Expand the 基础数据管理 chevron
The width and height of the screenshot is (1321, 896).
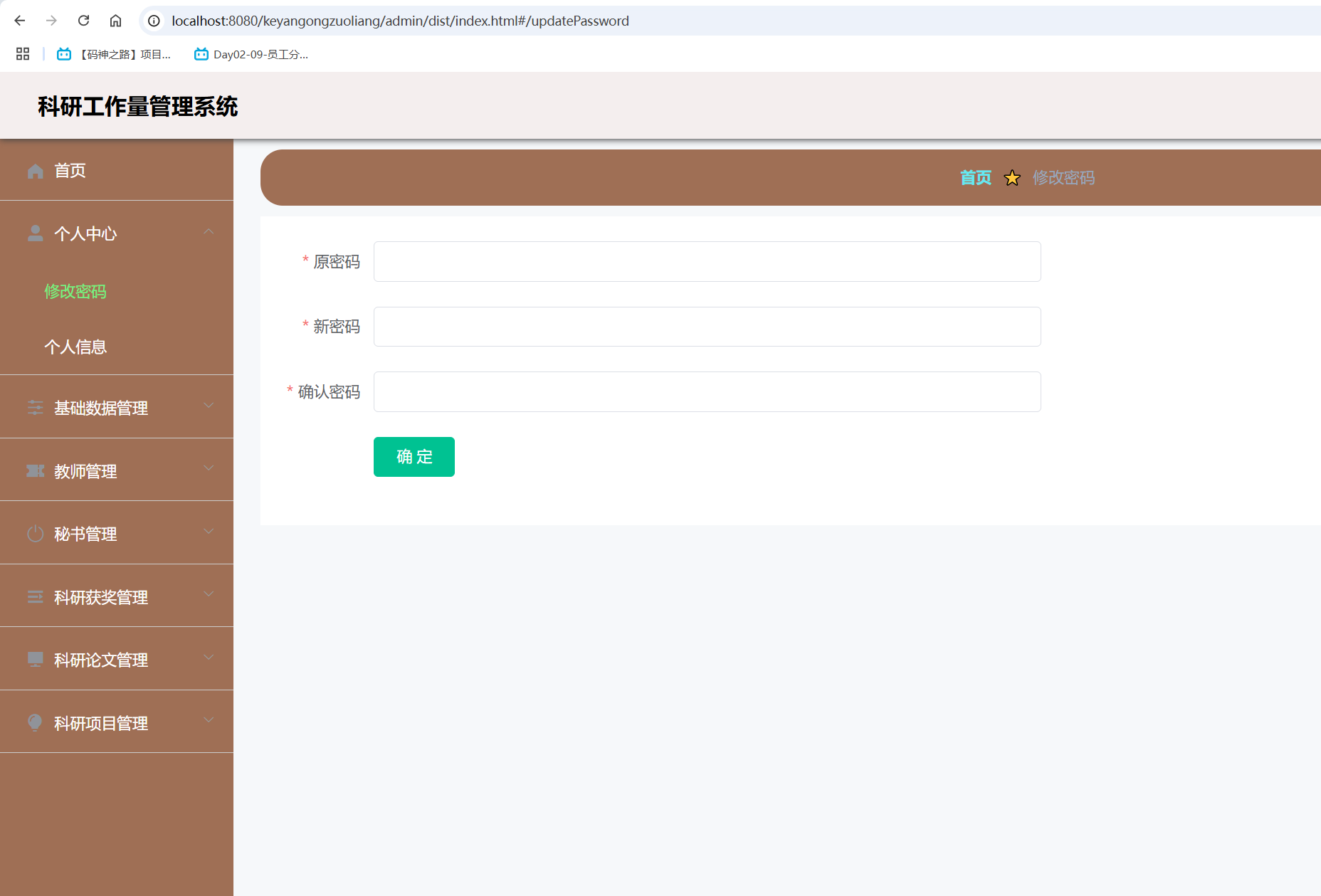click(x=209, y=406)
